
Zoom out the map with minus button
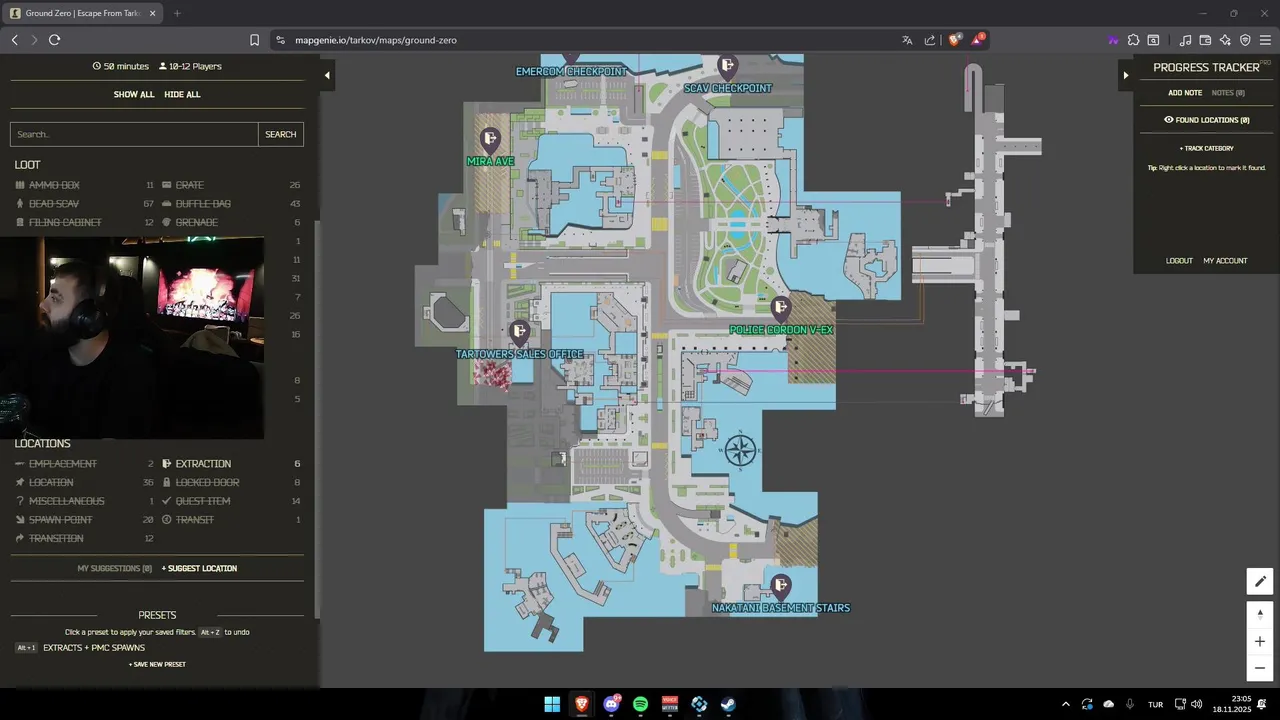[1260, 668]
